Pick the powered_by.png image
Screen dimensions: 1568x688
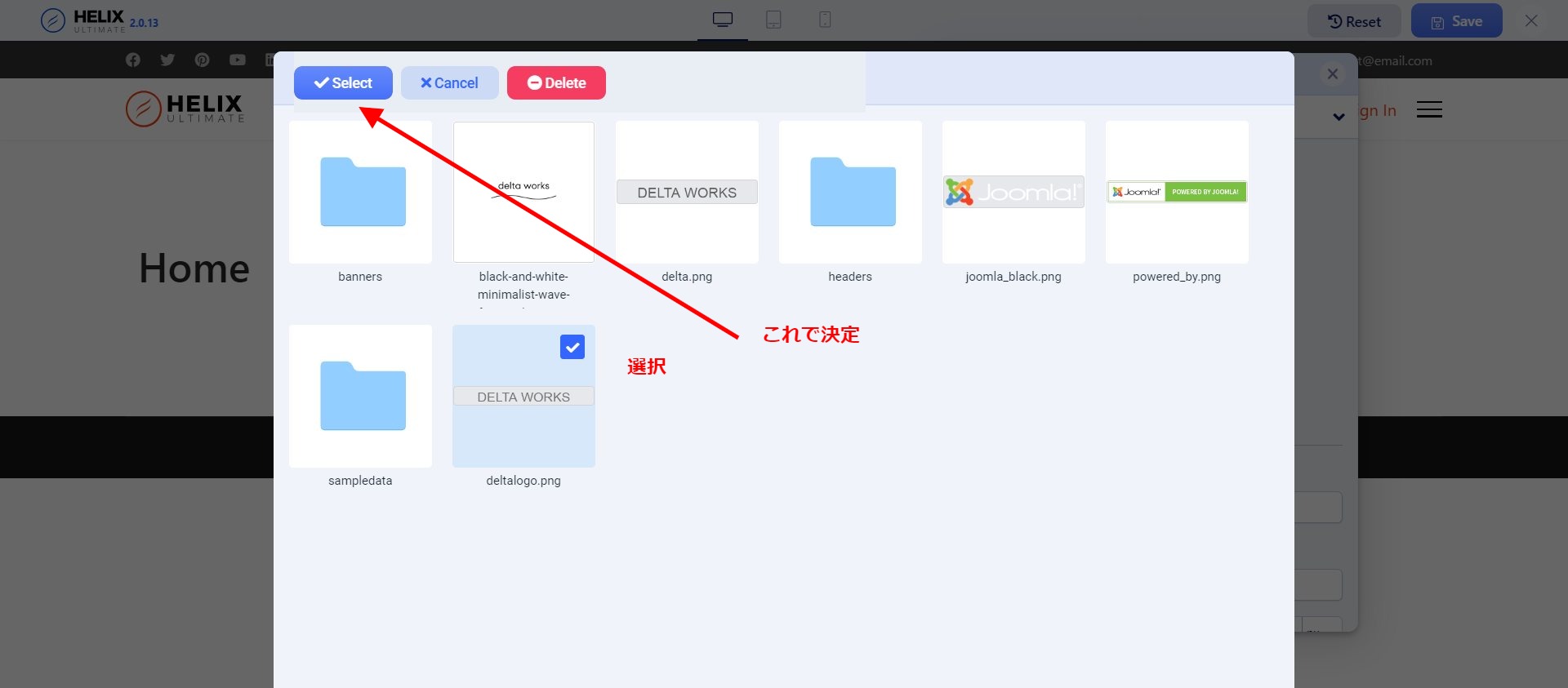point(1177,193)
